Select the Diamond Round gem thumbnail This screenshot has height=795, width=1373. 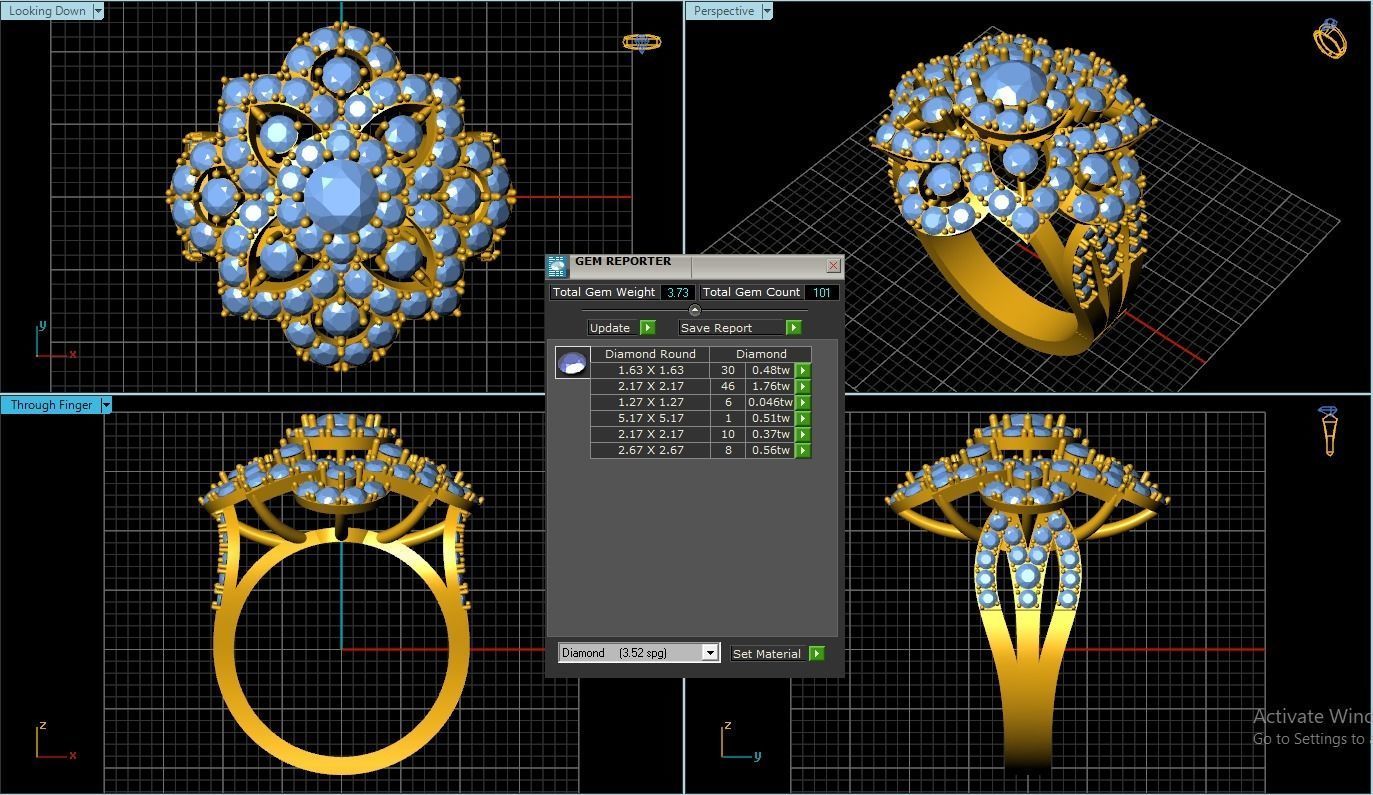click(x=573, y=362)
